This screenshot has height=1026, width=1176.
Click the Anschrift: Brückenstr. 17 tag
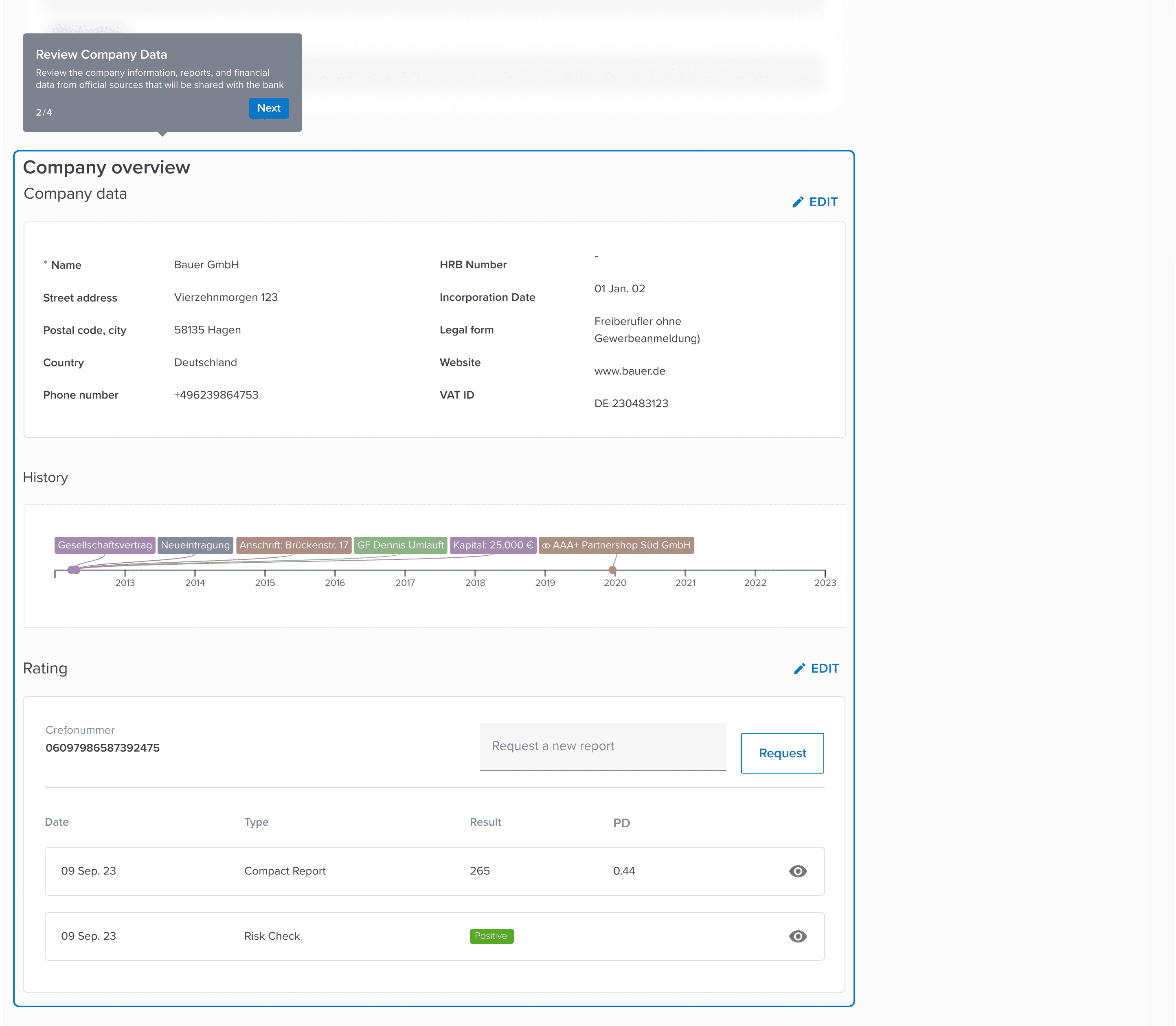(294, 545)
